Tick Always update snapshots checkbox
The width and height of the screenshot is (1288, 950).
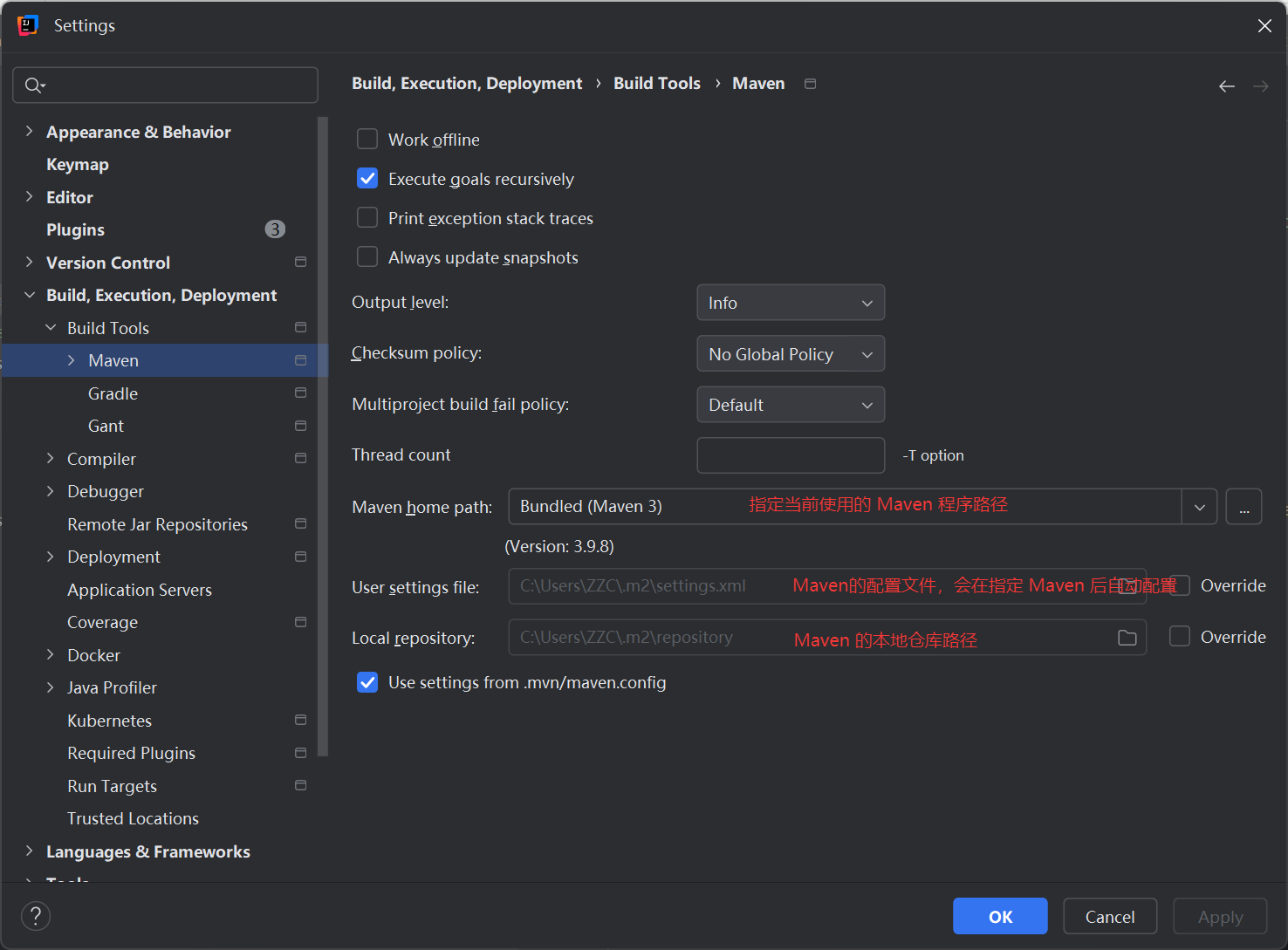tap(367, 256)
